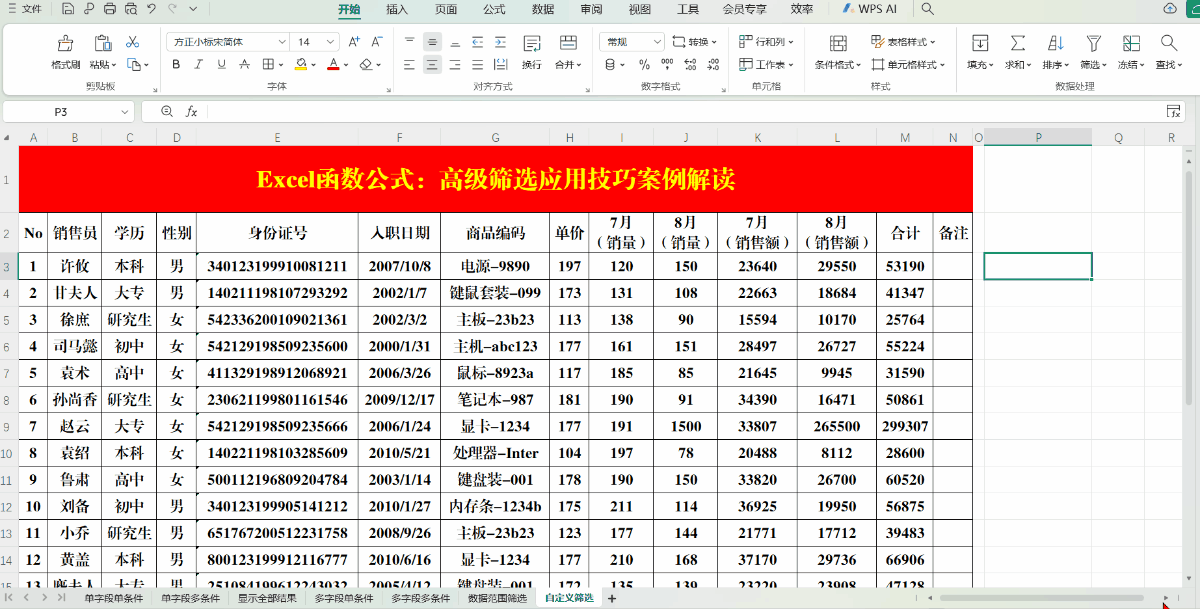The image size is (1200, 609).
Task: Click the 查找 (Find) icon
Action: 1169,52
